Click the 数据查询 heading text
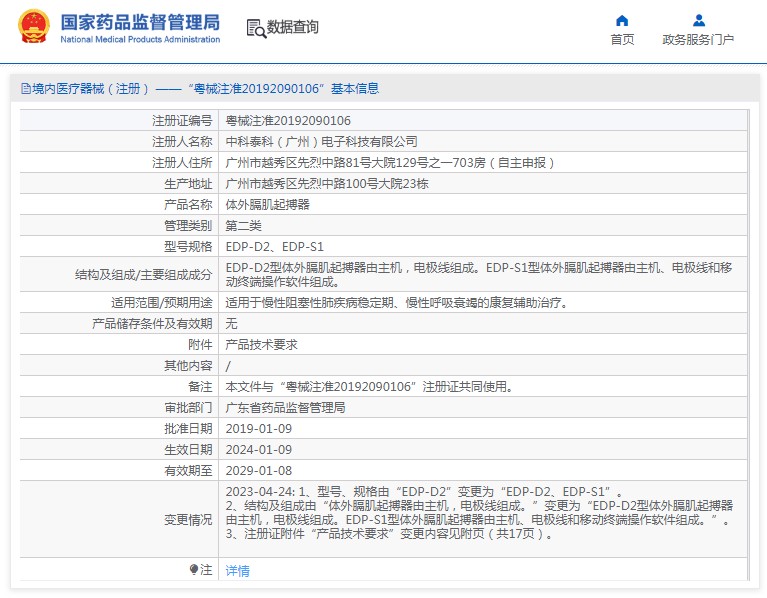This screenshot has width=767, height=598. [293, 27]
